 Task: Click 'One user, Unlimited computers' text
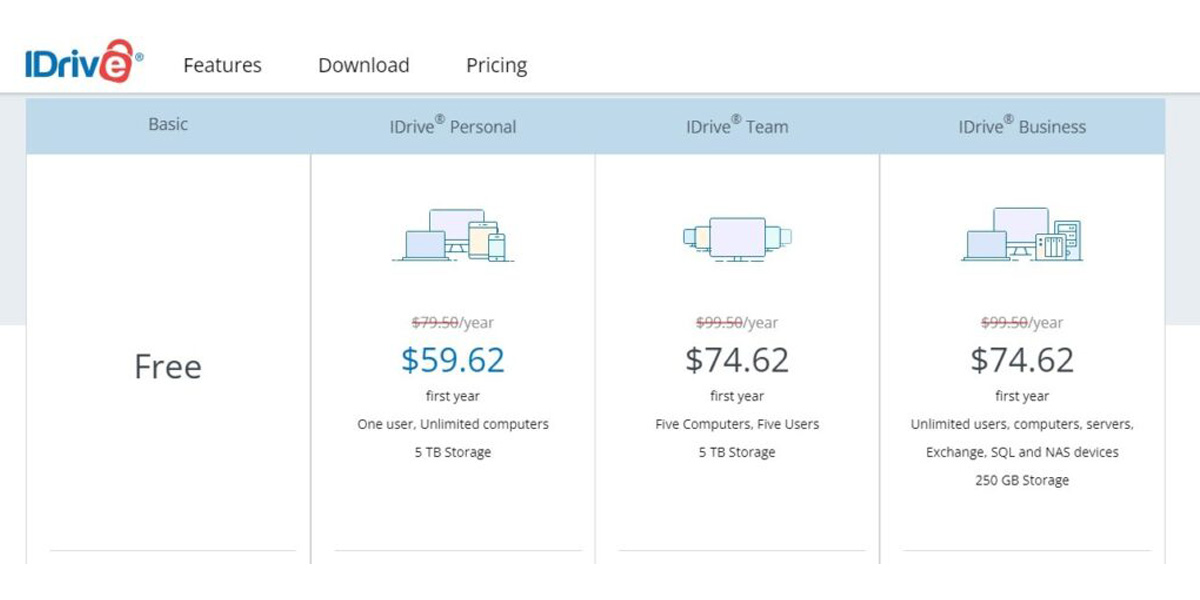tap(453, 424)
